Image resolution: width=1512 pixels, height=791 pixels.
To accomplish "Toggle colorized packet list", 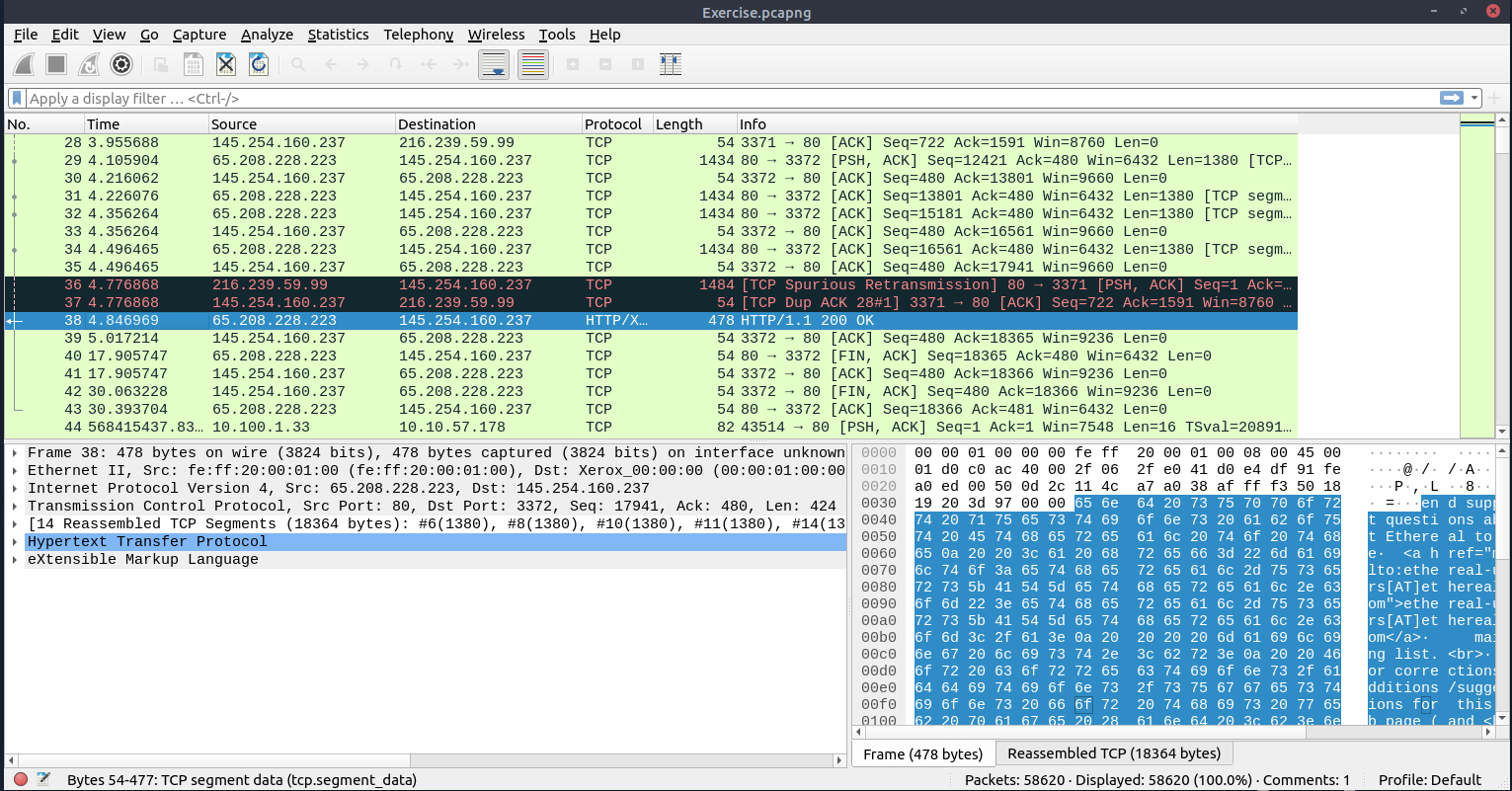I will pyautogui.click(x=533, y=64).
